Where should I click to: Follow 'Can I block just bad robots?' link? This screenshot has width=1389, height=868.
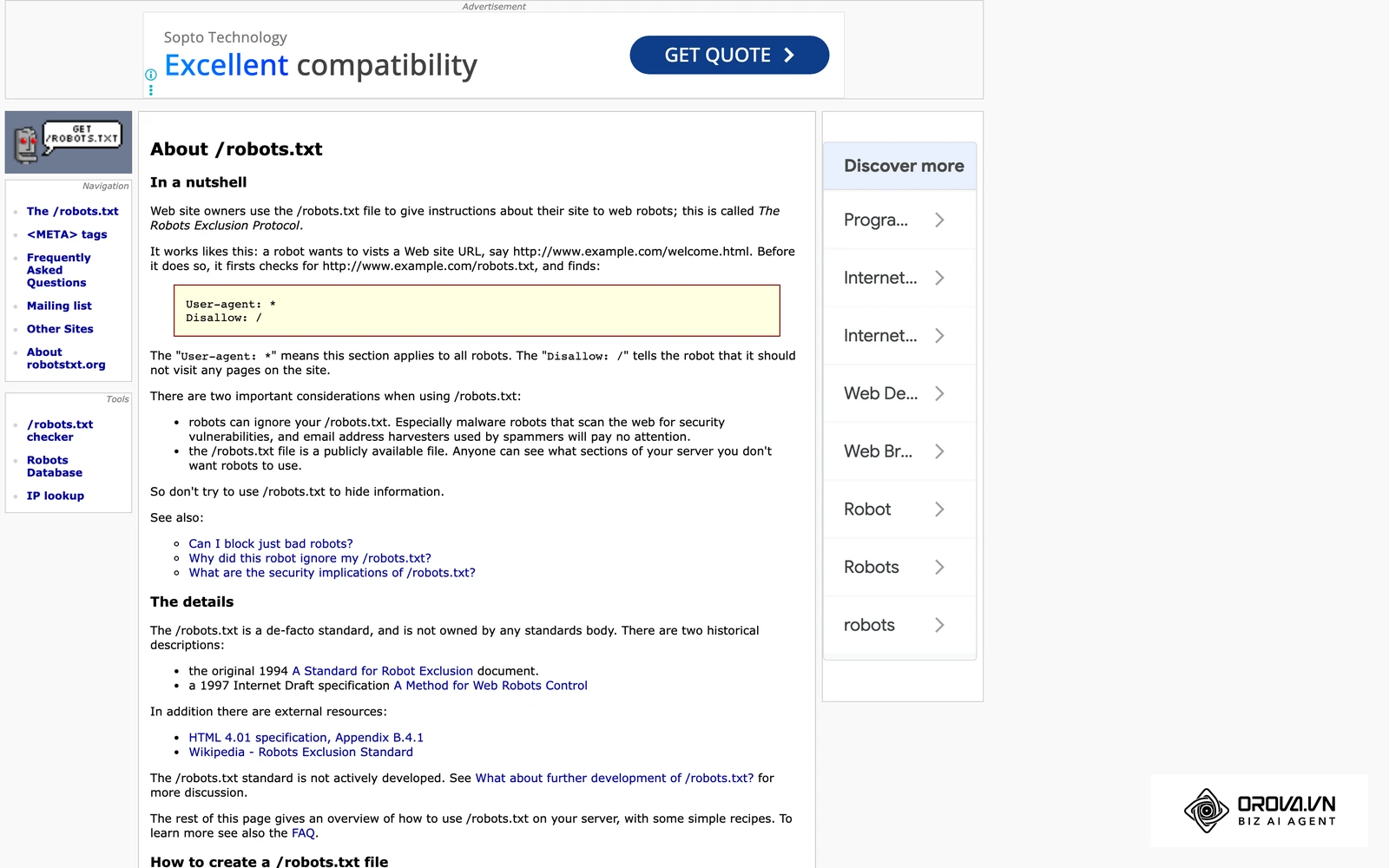point(271,544)
